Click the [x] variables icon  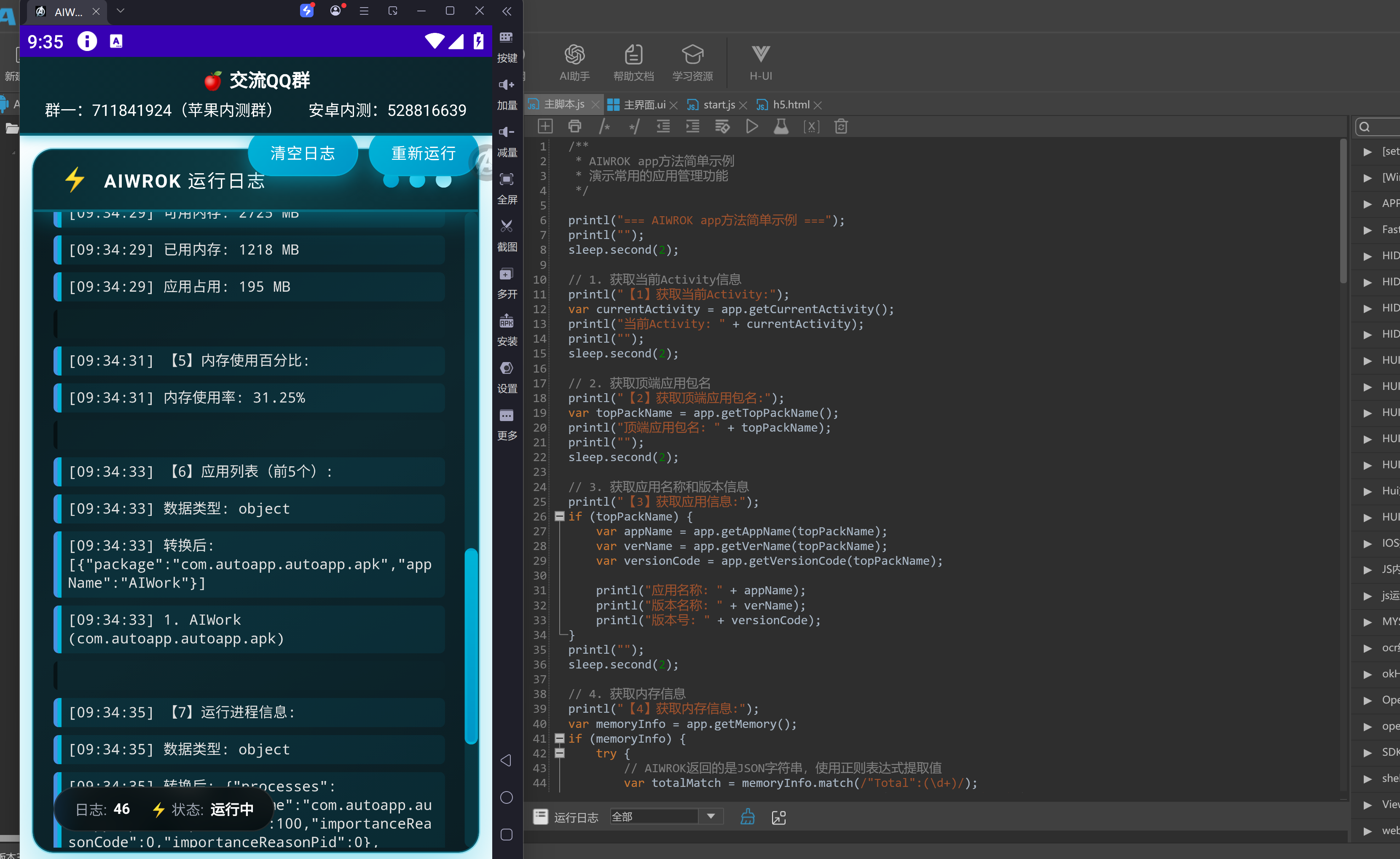pyautogui.click(x=811, y=126)
